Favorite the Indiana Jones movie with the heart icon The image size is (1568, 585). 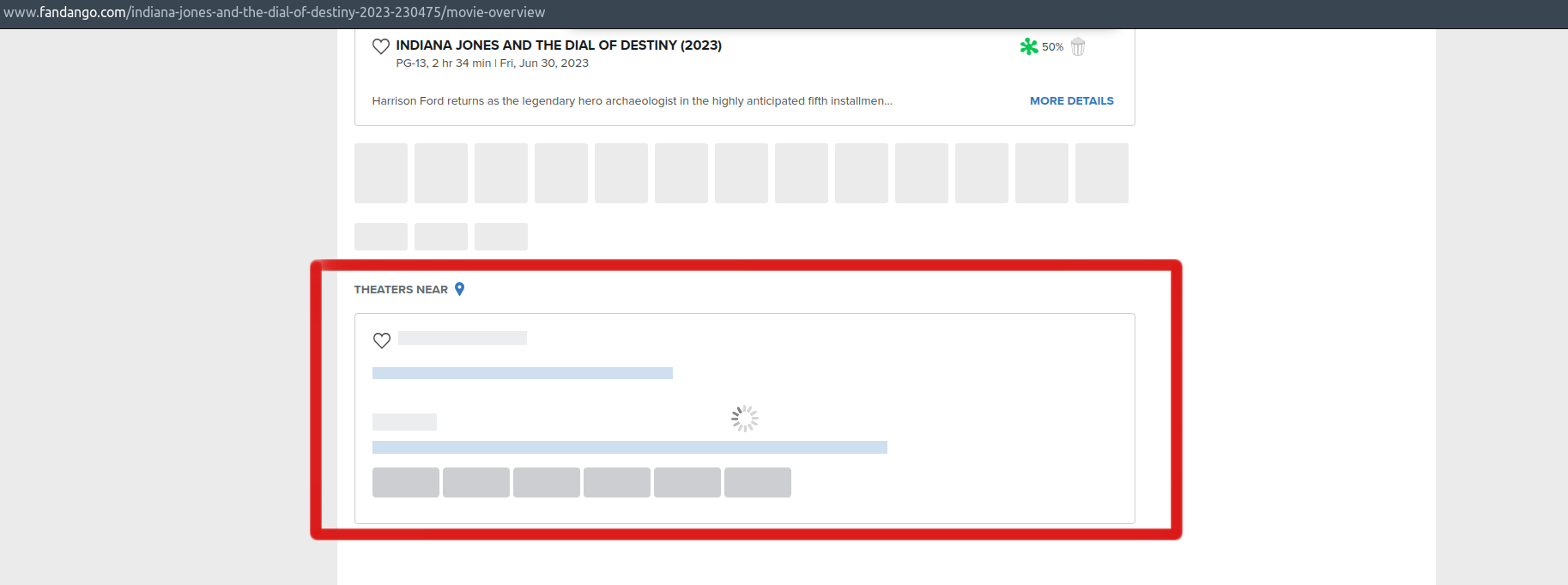coord(381,46)
